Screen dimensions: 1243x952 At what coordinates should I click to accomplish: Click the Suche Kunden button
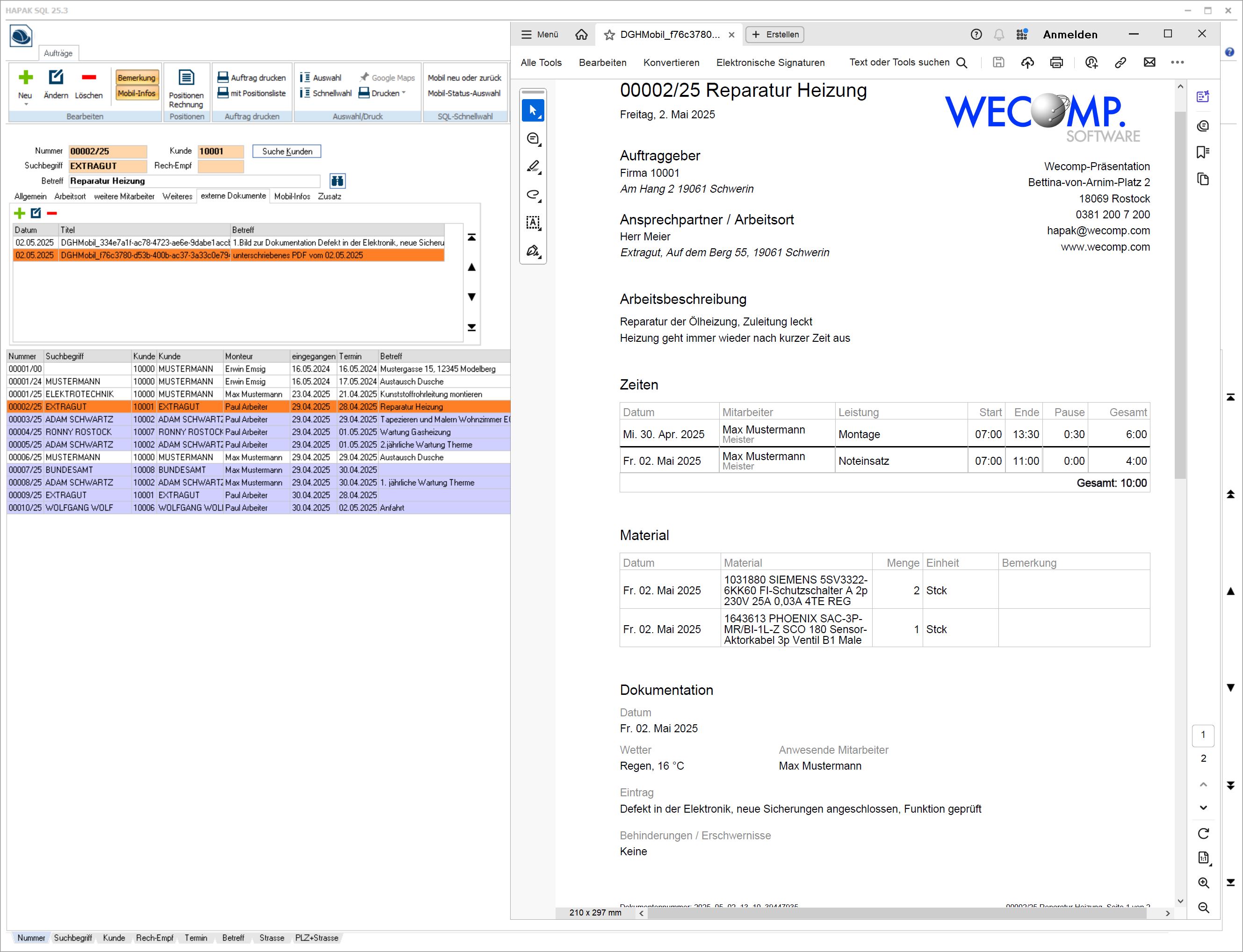[x=287, y=151]
